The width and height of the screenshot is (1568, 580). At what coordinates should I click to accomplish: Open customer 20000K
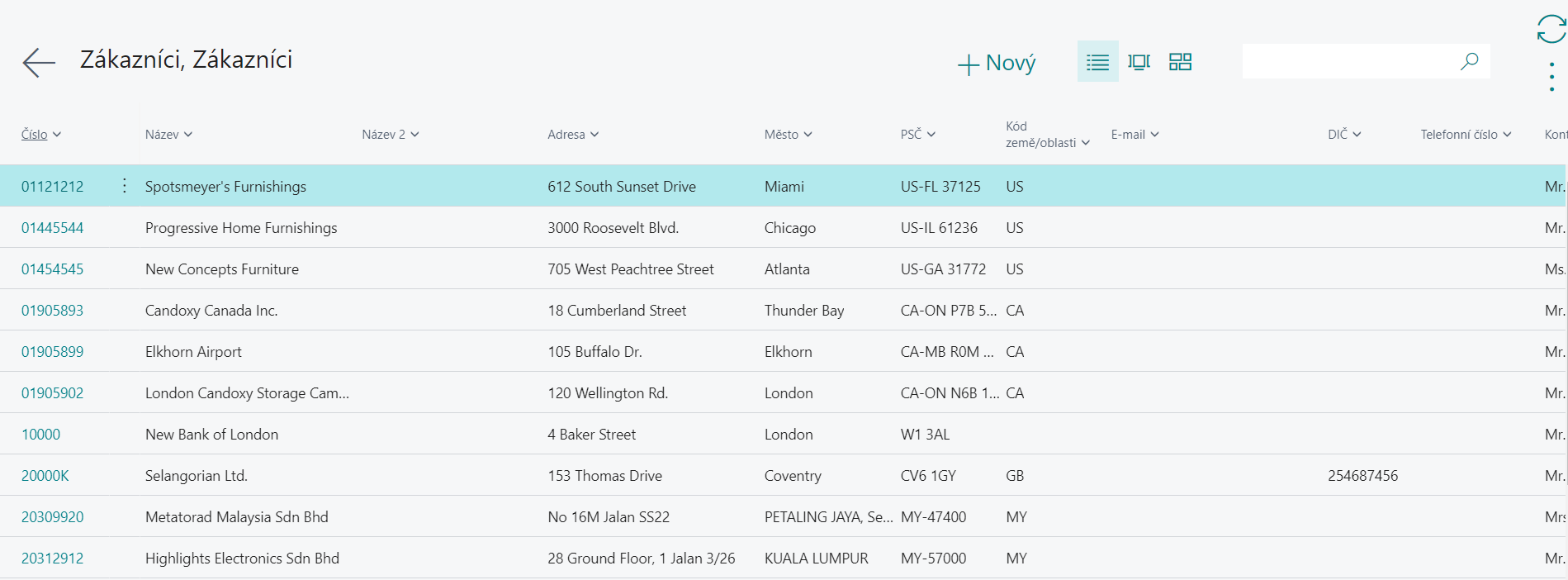tap(45, 476)
